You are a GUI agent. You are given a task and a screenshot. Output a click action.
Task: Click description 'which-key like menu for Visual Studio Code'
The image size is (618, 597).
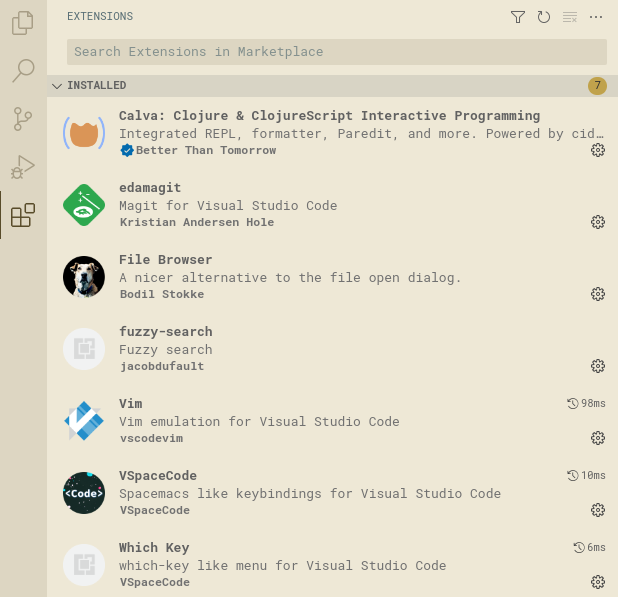point(283,566)
